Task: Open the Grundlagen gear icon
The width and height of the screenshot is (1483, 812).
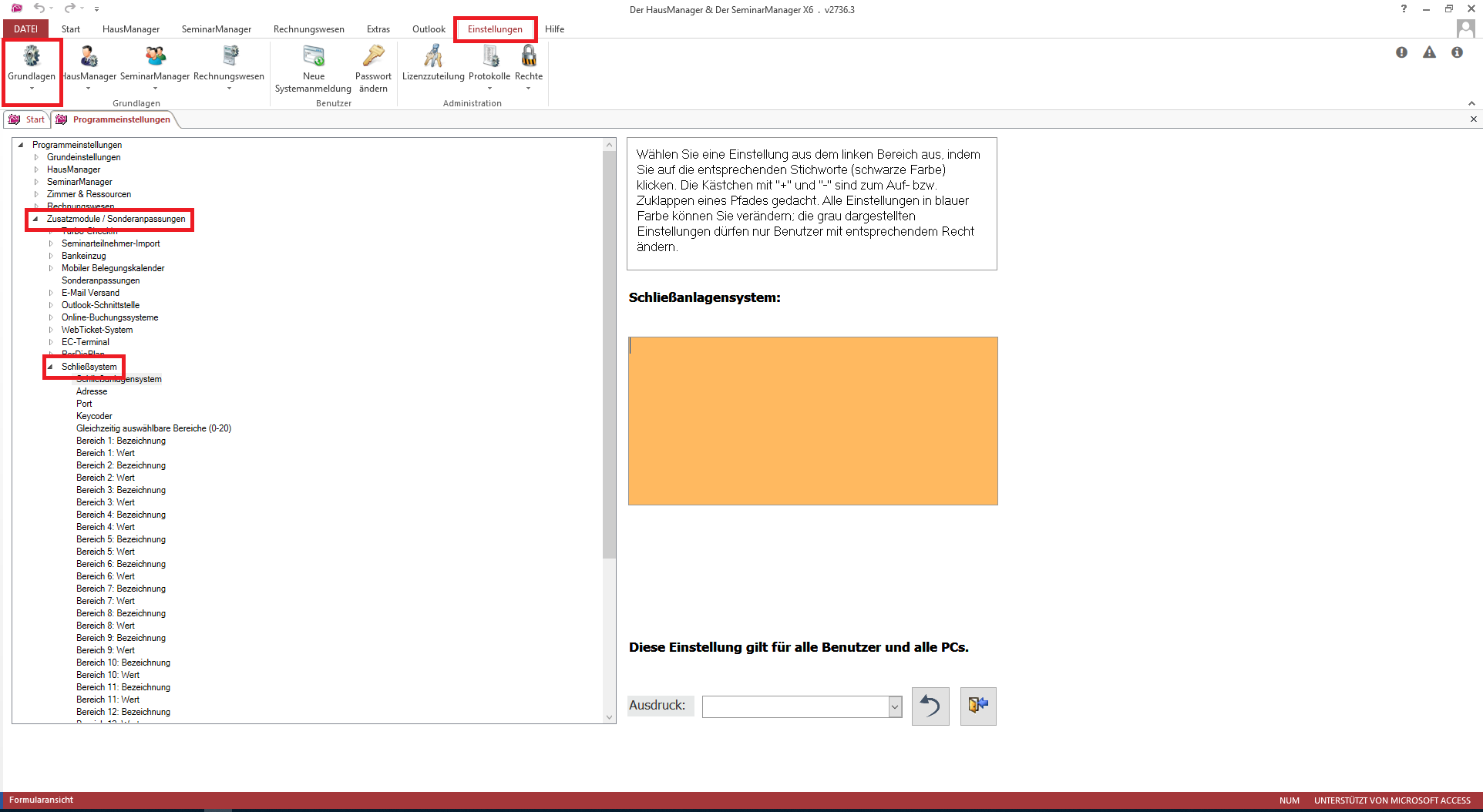Action: 32,57
